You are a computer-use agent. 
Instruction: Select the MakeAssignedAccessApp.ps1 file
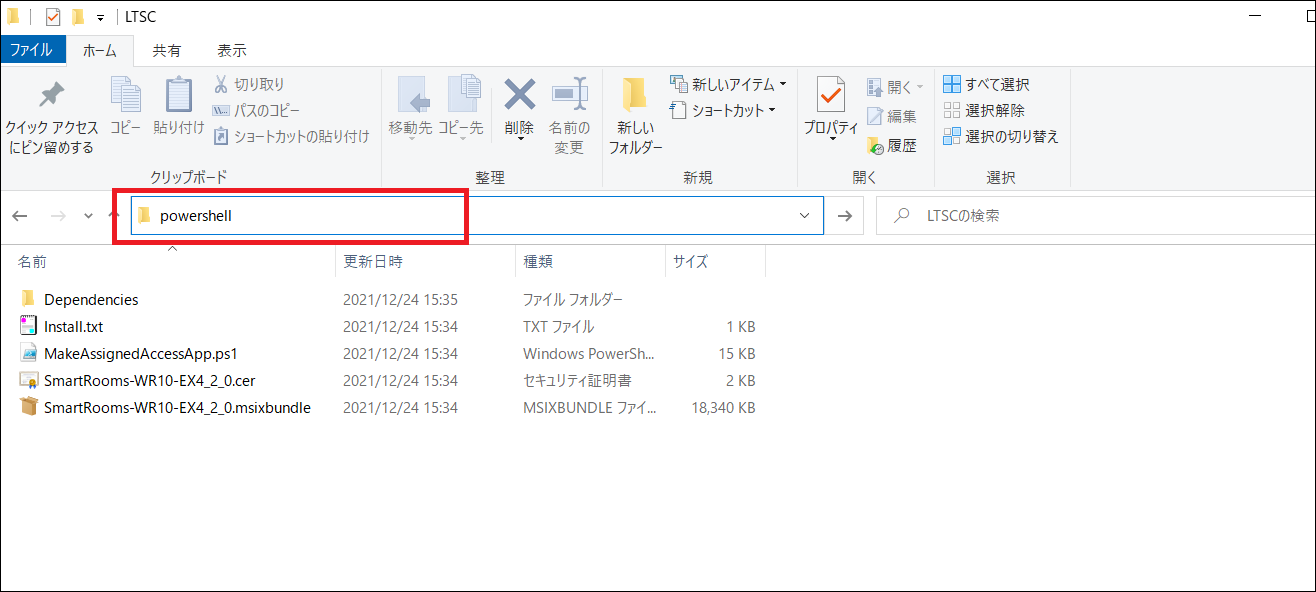(x=140, y=353)
